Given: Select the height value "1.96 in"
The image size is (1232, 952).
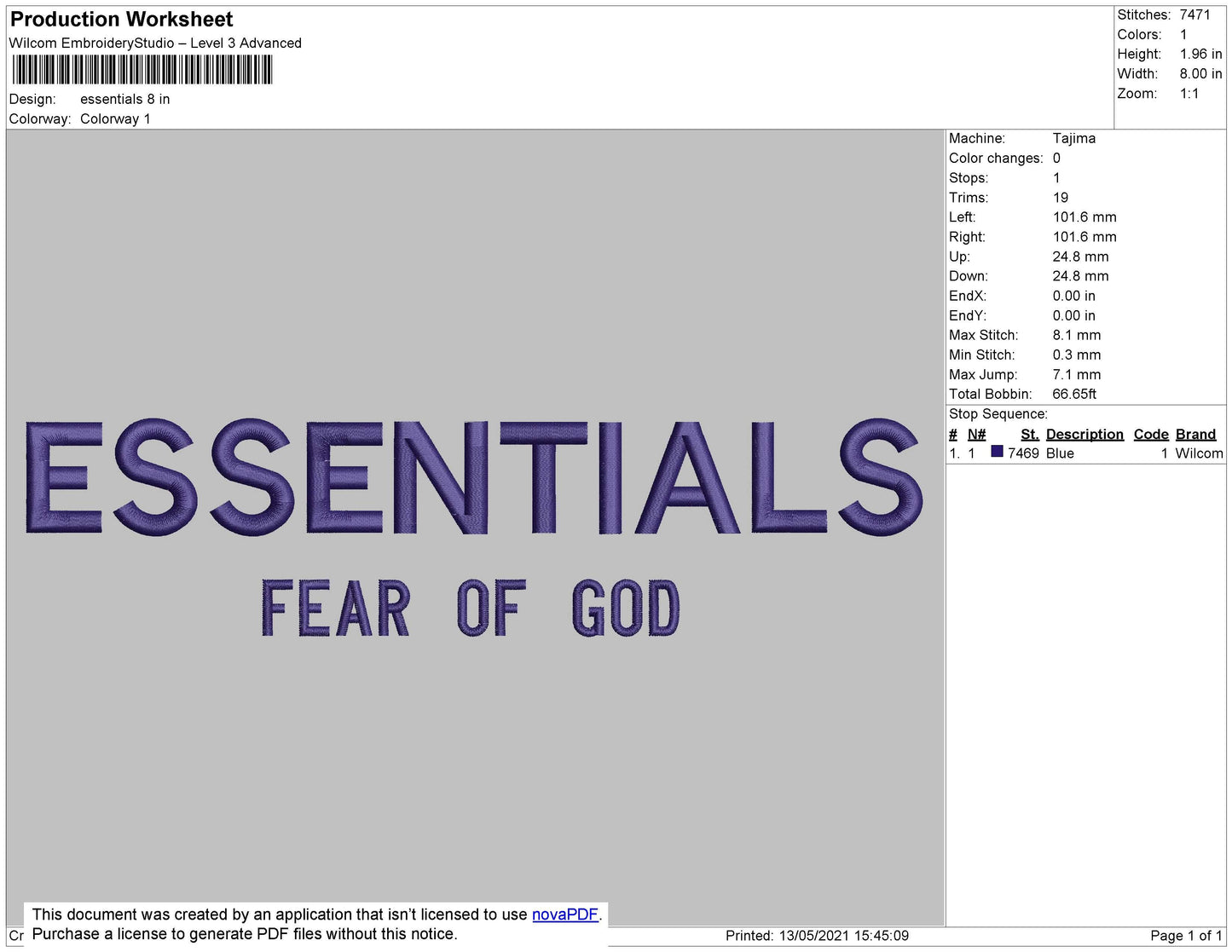Looking at the screenshot, I should pyautogui.click(x=1200, y=54).
